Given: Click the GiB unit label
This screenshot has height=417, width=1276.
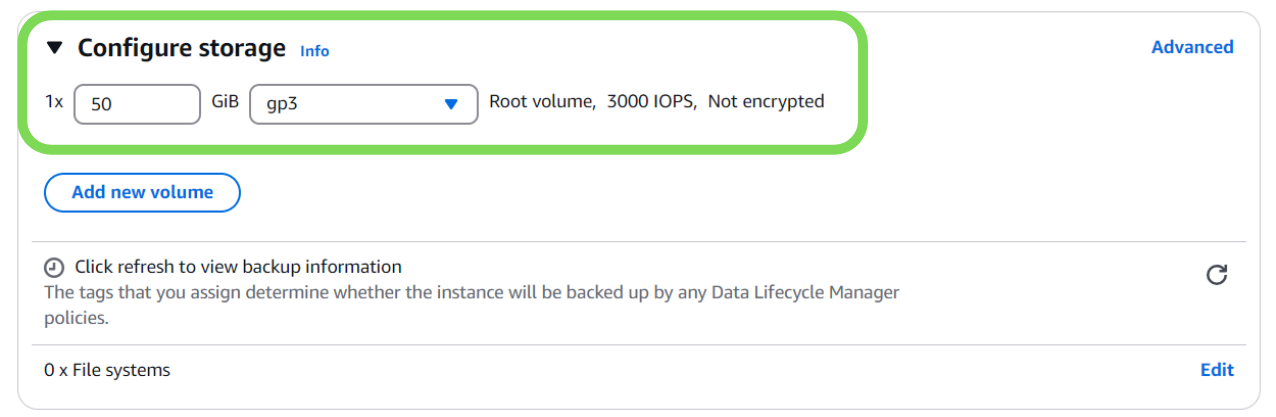Looking at the screenshot, I should click(x=225, y=102).
